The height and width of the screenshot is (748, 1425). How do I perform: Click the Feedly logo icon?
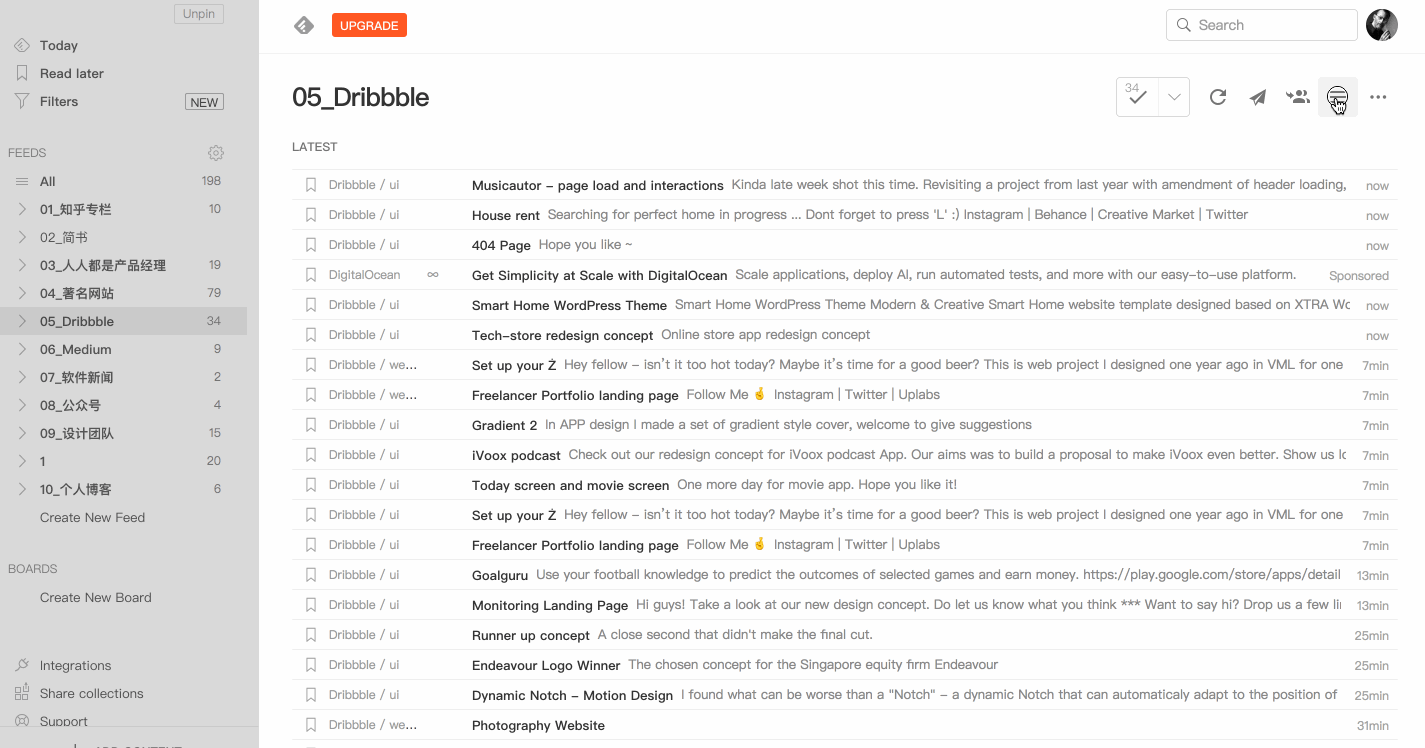click(304, 26)
